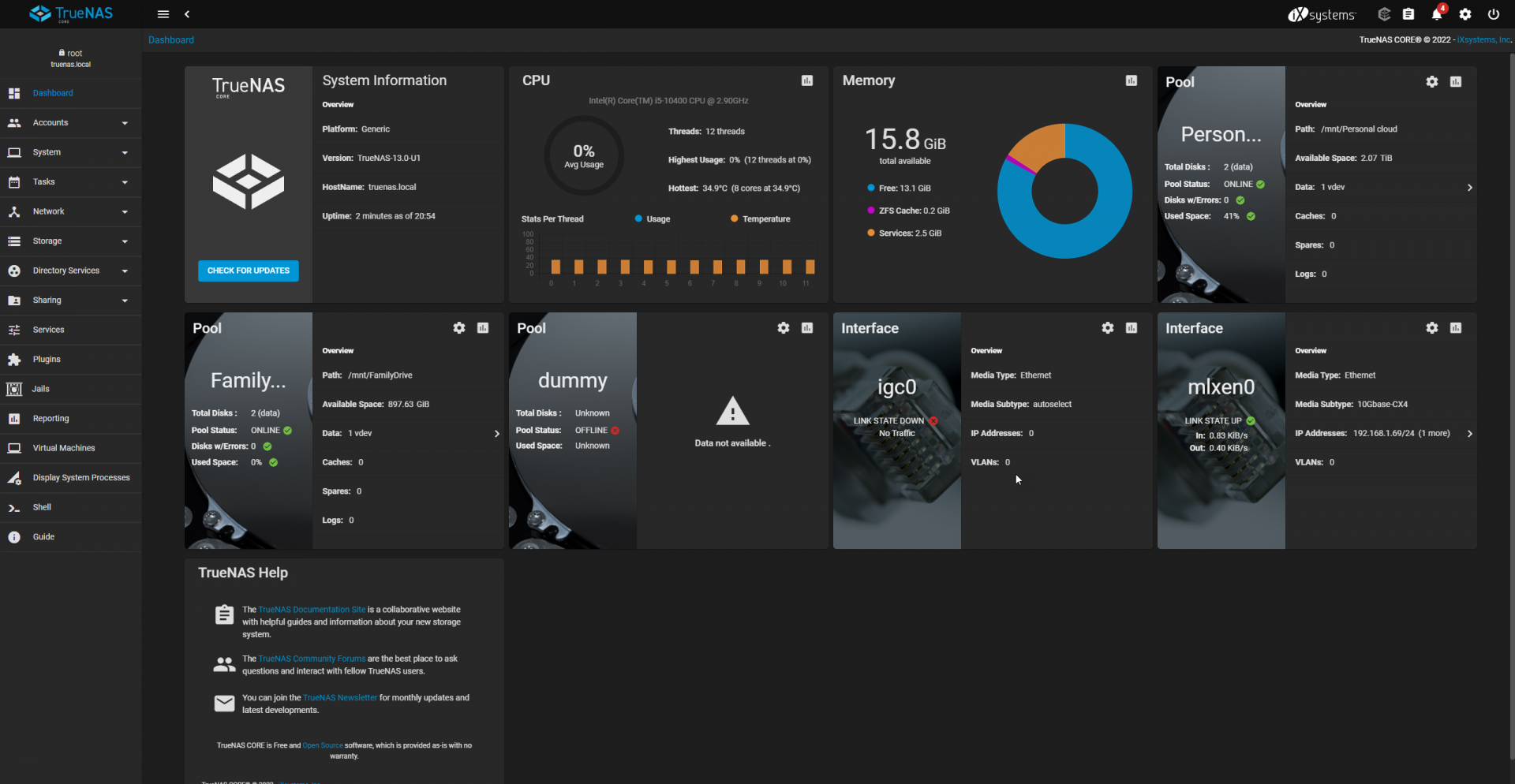Click root user label in sidebar
1515x784 pixels.
click(x=71, y=54)
